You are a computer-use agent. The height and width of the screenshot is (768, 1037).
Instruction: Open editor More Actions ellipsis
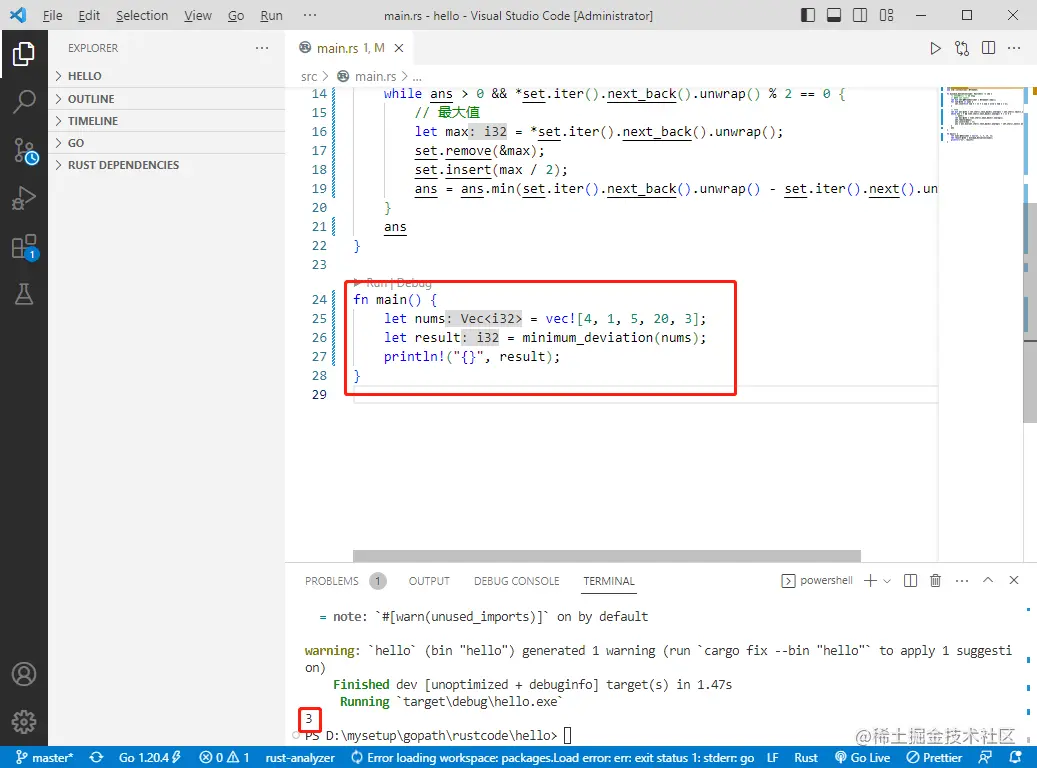[x=1014, y=48]
